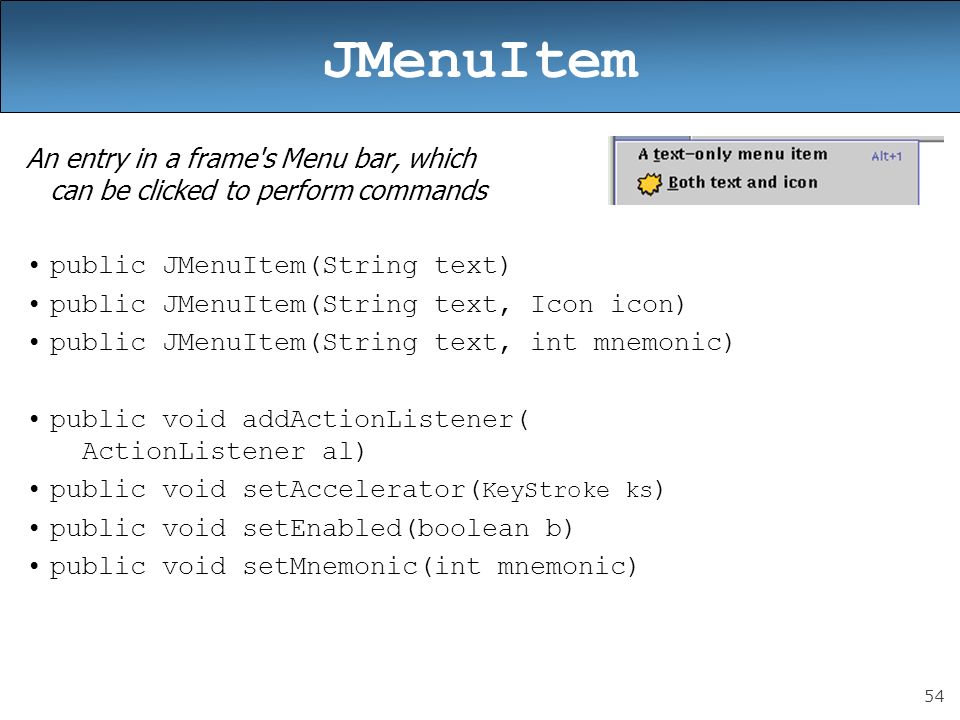This screenshot has height=720, width=960.
Task: Click the setAccelerator(KeyStroke ks) line
Action: [x=356, y=490]
